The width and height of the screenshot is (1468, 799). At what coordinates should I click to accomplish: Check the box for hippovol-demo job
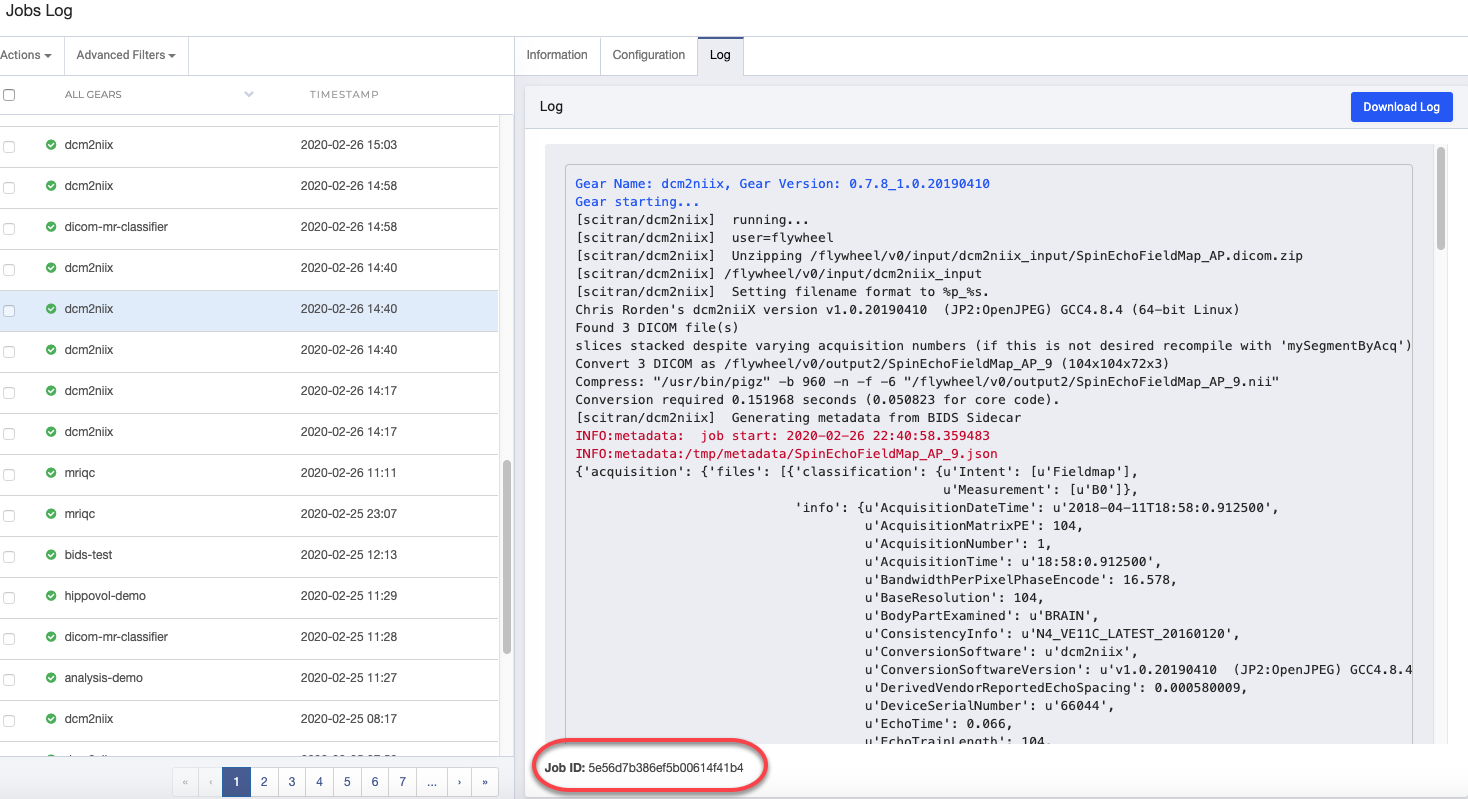click(x=9, y=597)
